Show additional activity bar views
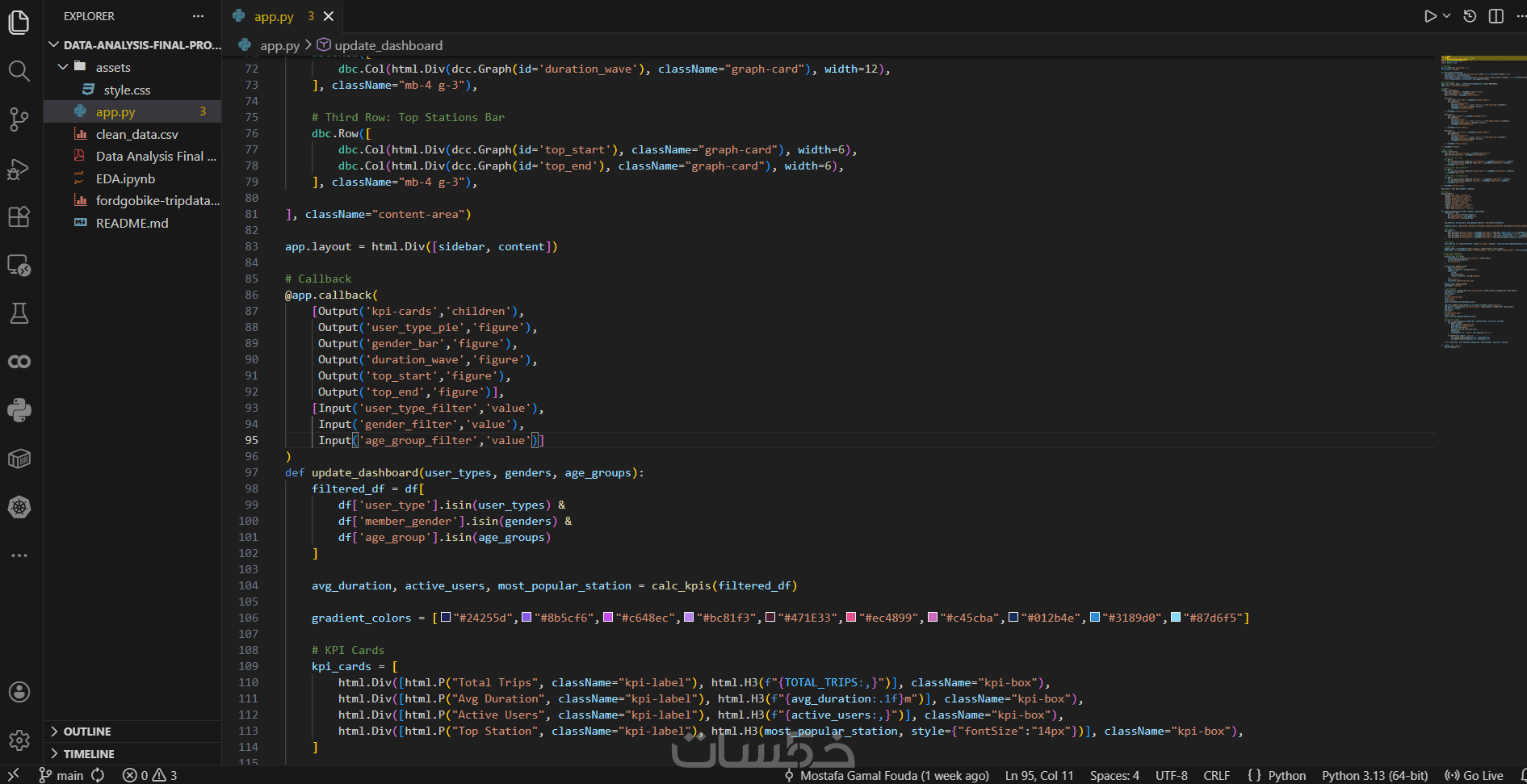This screenshot has height=784, width=1527. [x=19, y=556]
